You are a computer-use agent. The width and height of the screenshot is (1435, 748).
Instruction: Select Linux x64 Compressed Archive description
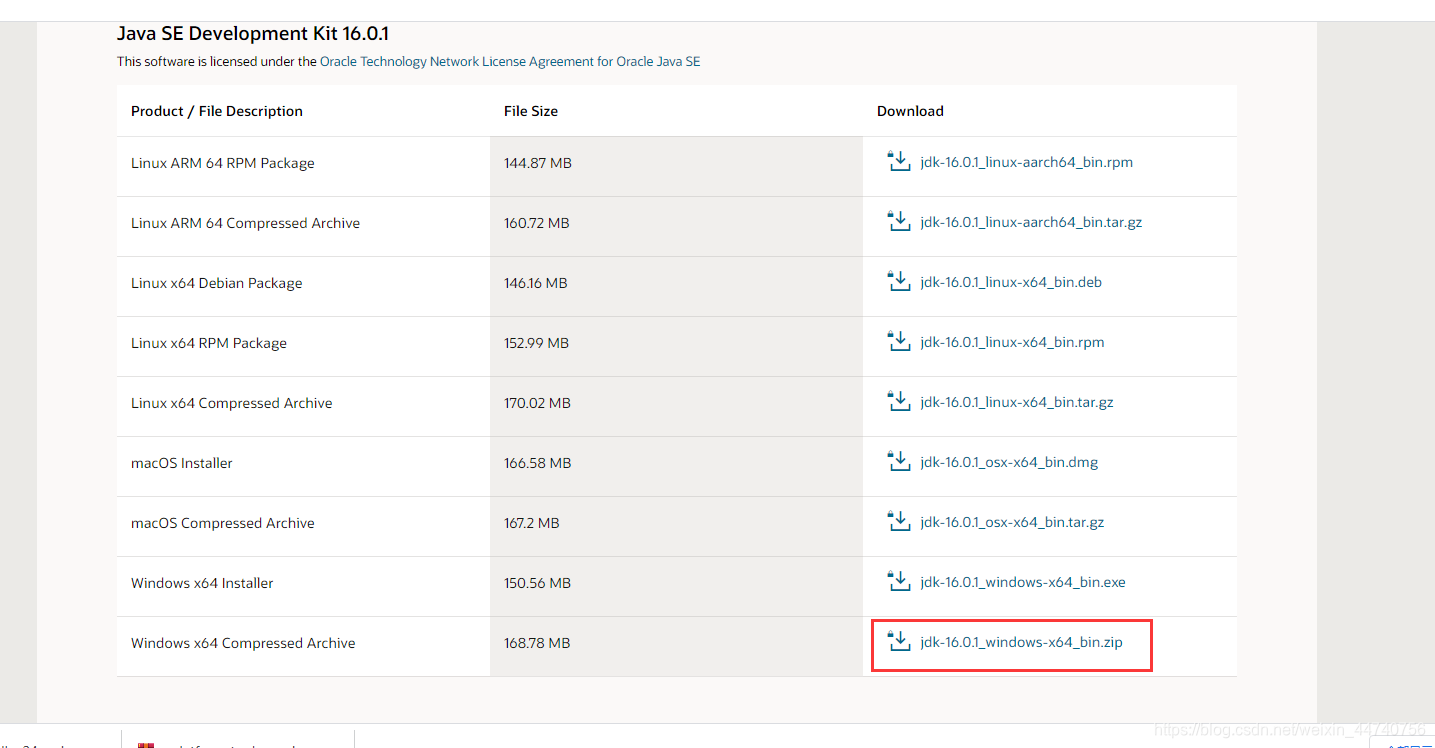(x=231, y=403)
